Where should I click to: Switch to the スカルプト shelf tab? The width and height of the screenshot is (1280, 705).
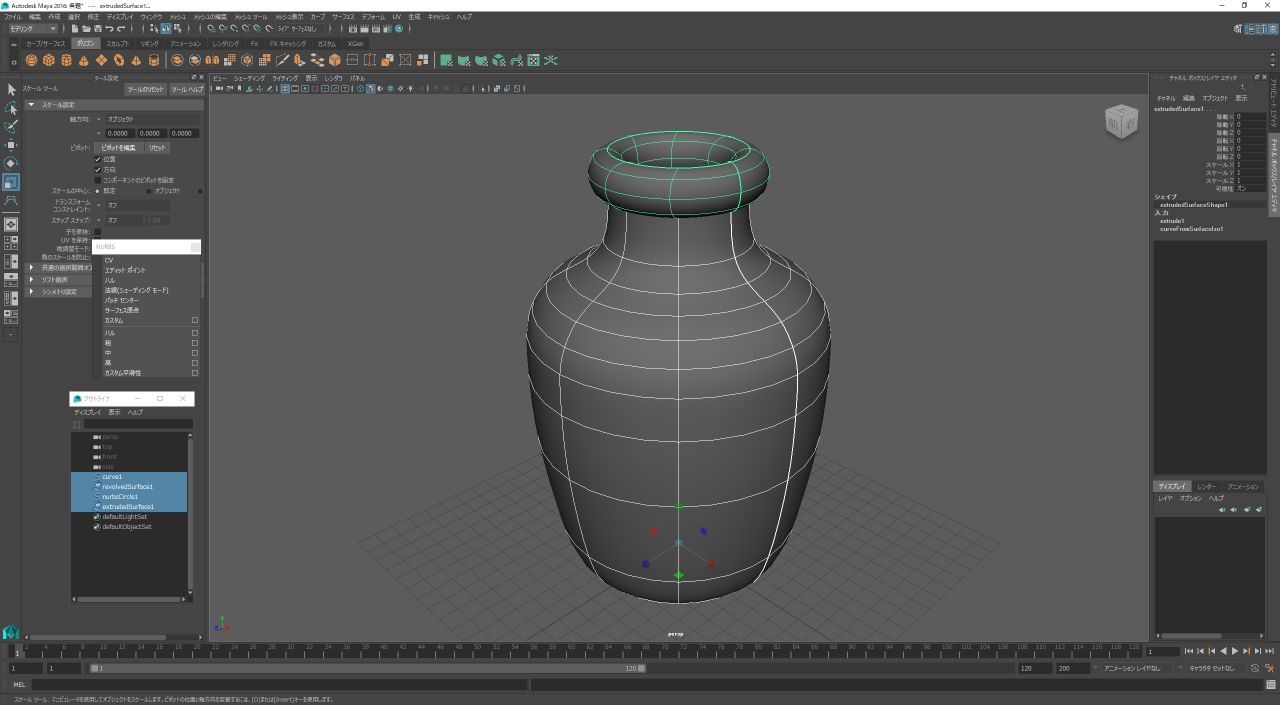(x=117, y=44)
